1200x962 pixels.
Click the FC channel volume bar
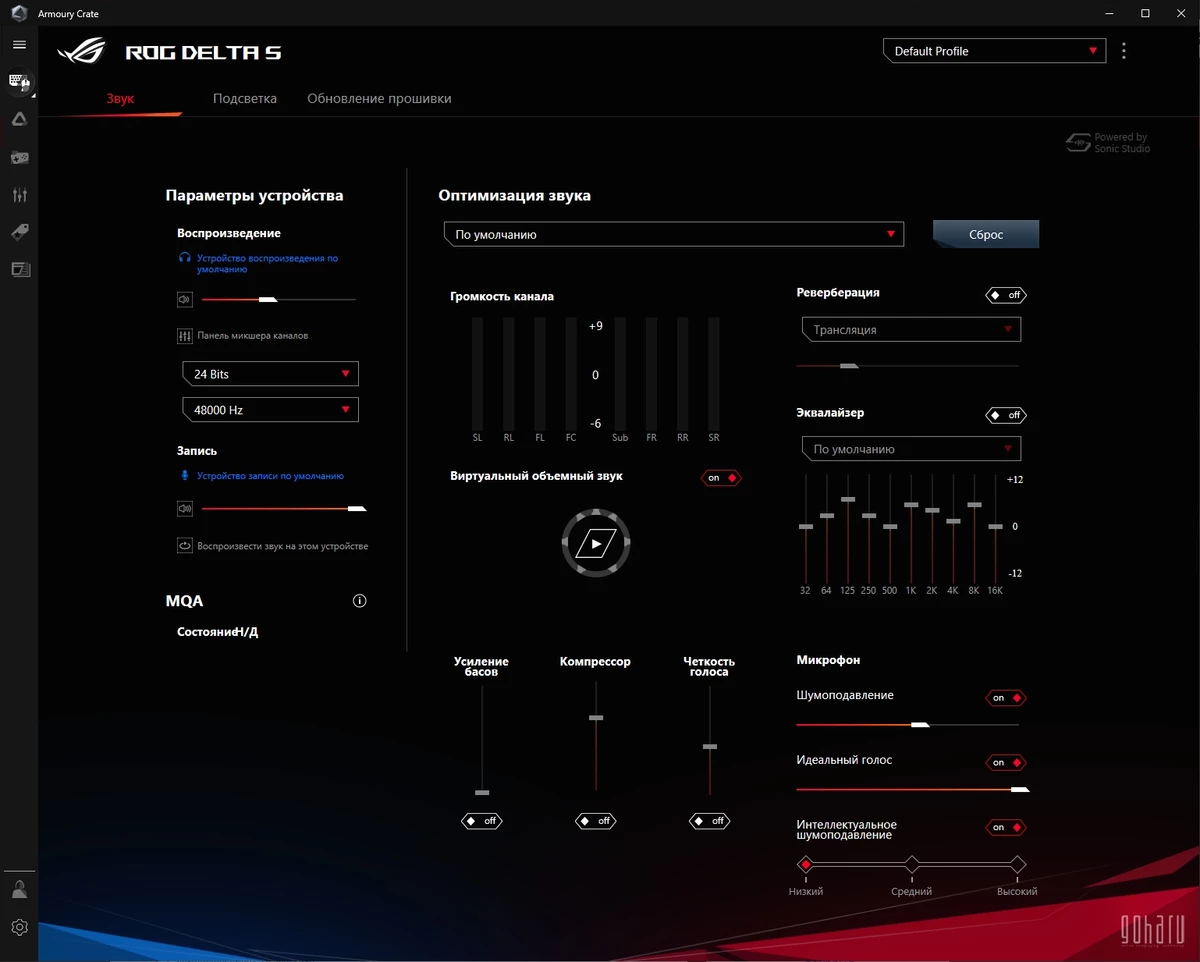coord(571,374)
